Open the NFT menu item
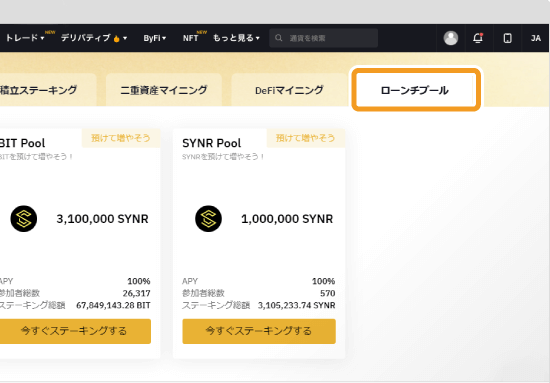This screenshot has height=383, width=550. [x=190, y=38]
